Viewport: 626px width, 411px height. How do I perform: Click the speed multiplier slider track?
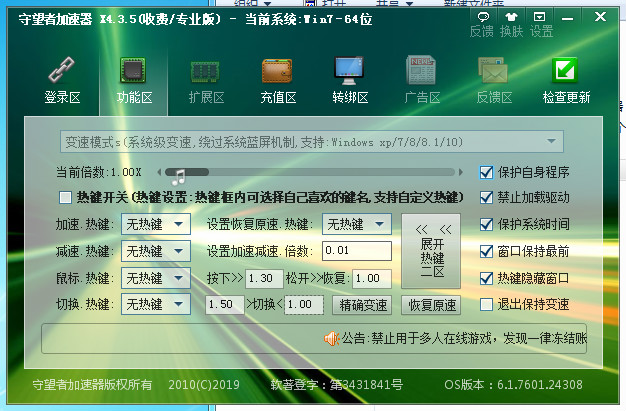pos(310,172)
